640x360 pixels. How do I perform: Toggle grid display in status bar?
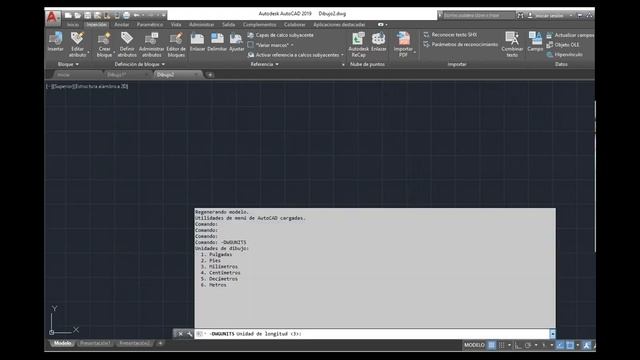(492, 345)
